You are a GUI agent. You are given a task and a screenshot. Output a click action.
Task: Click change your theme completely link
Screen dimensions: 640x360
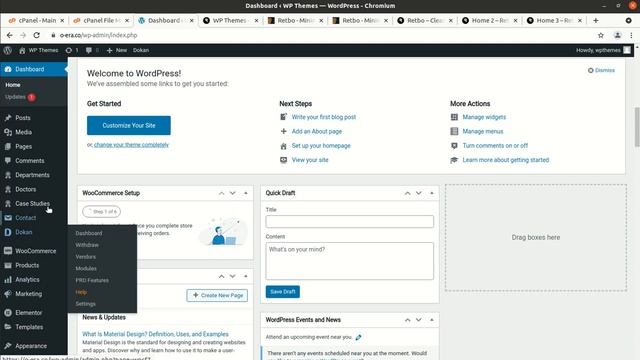tap(131, 145)
